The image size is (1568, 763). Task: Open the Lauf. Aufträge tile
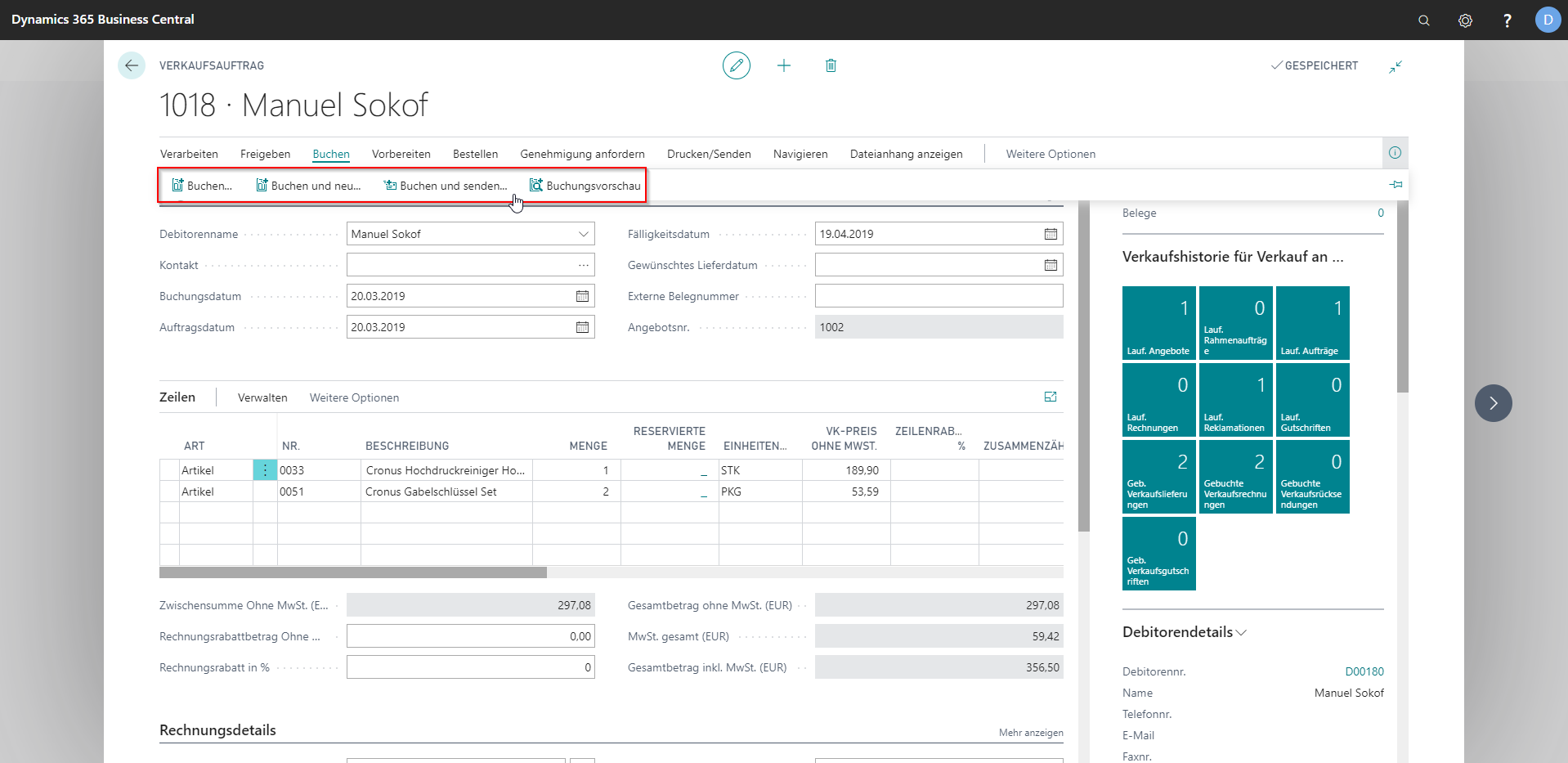pyautogui.click(x=1313, y=323)
